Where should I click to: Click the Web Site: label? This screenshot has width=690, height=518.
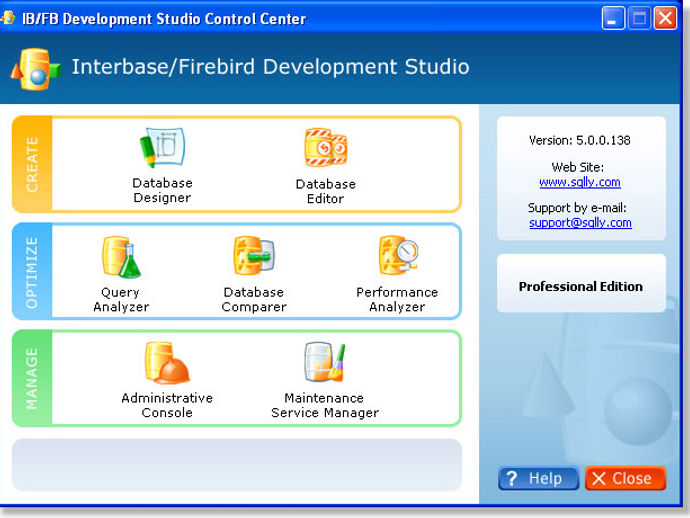tap(578, 167)
